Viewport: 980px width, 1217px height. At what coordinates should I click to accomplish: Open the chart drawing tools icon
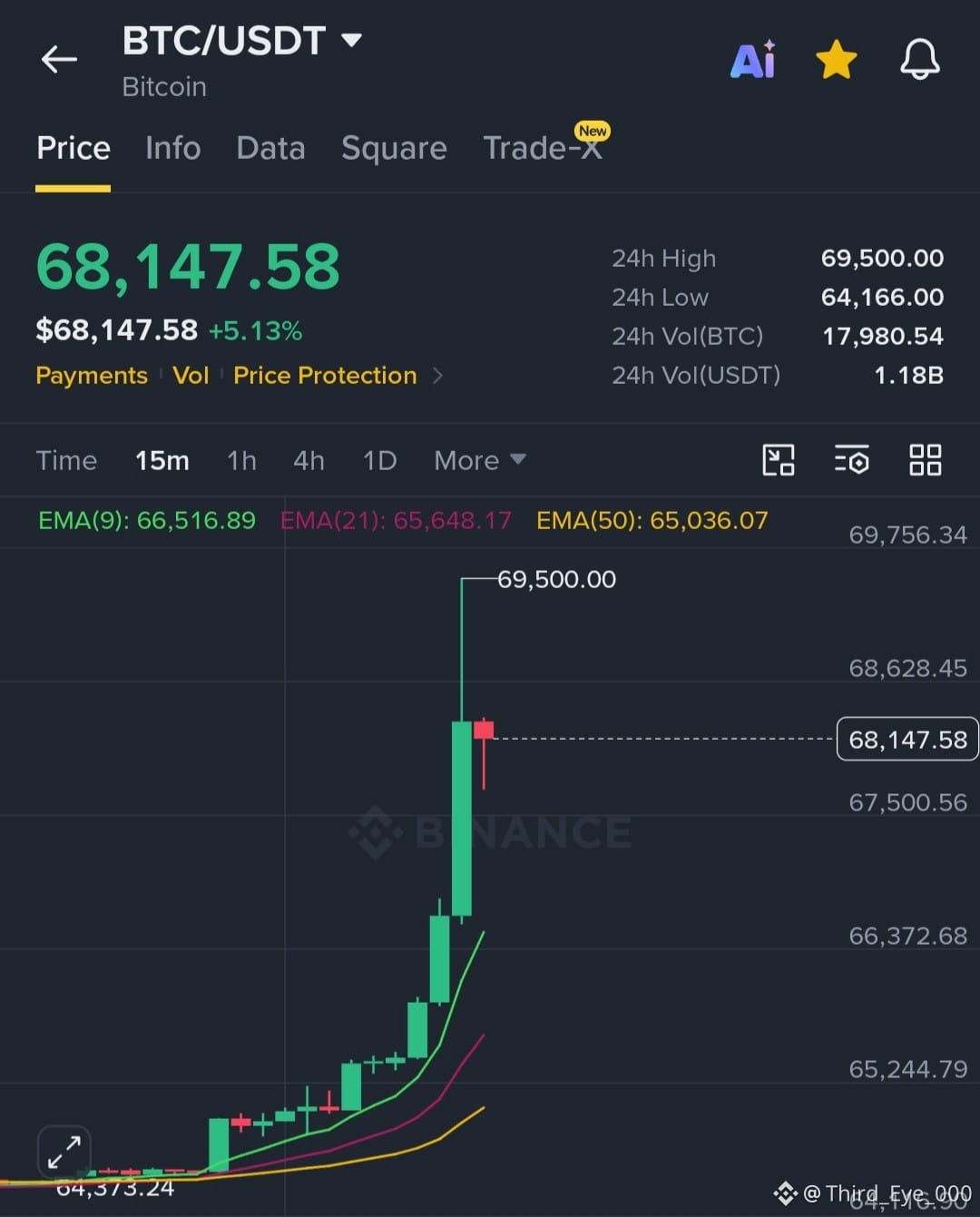[x=779, y=460]
